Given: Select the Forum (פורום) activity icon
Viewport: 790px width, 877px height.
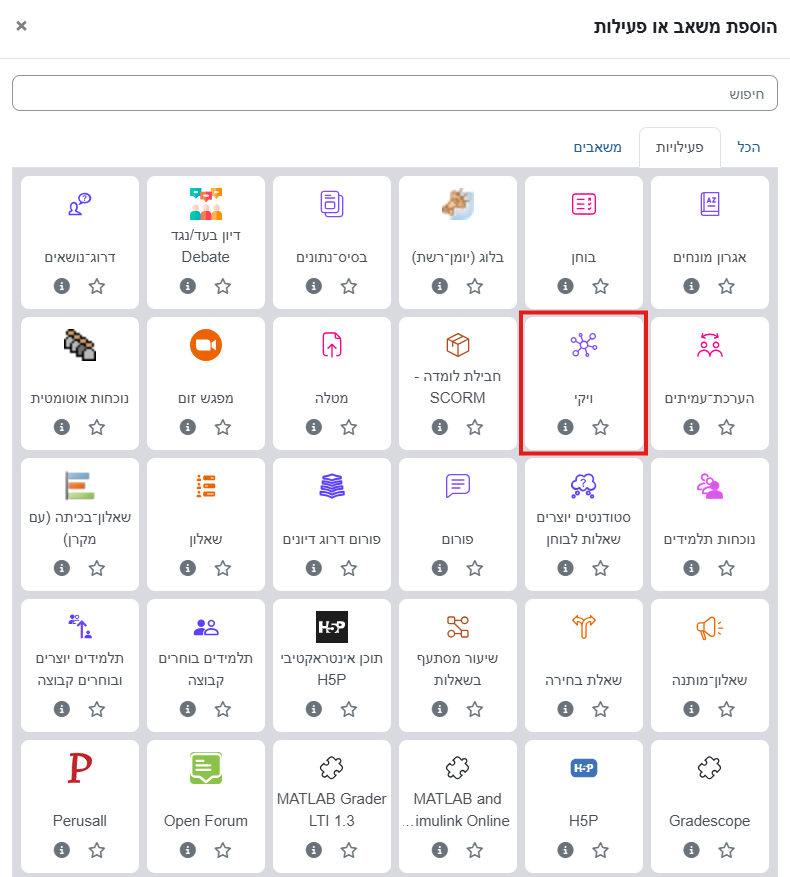Looking at the screenshot, I should coord(458,486).
